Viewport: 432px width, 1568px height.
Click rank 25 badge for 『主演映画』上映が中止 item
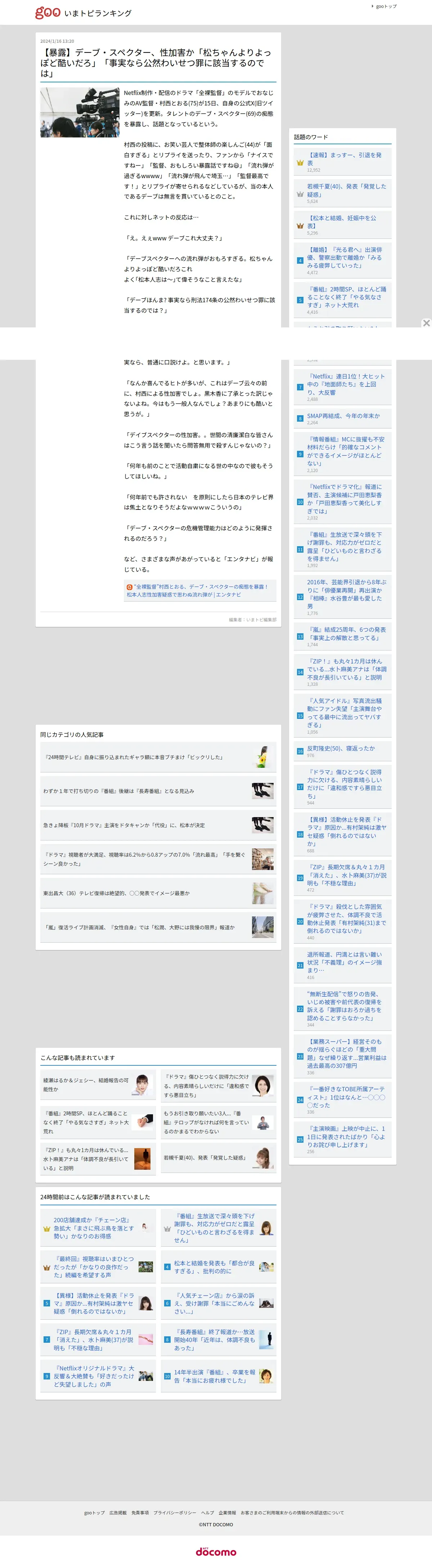click(x=300, y=1139)
